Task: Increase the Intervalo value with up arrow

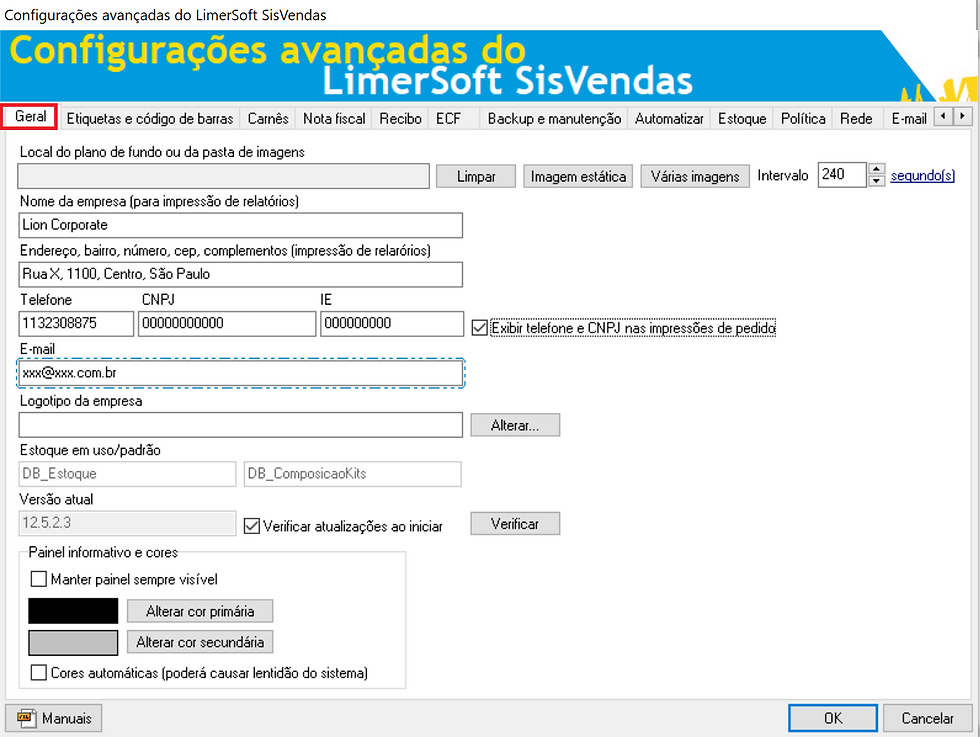Action: (x=876, y=169)
